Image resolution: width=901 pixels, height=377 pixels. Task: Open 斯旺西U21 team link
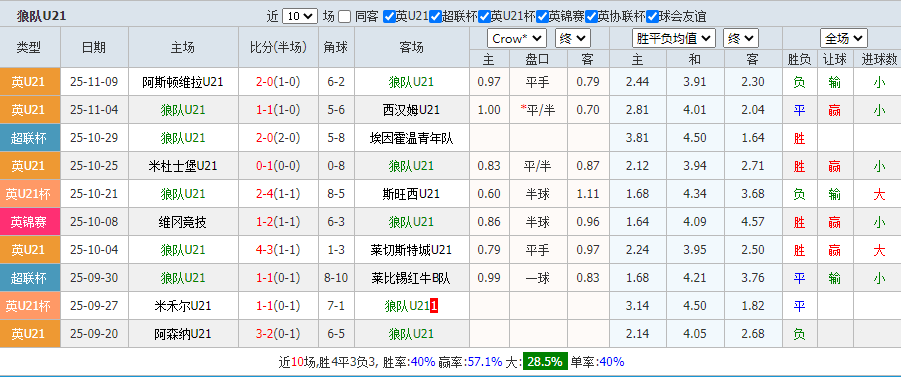411,194
